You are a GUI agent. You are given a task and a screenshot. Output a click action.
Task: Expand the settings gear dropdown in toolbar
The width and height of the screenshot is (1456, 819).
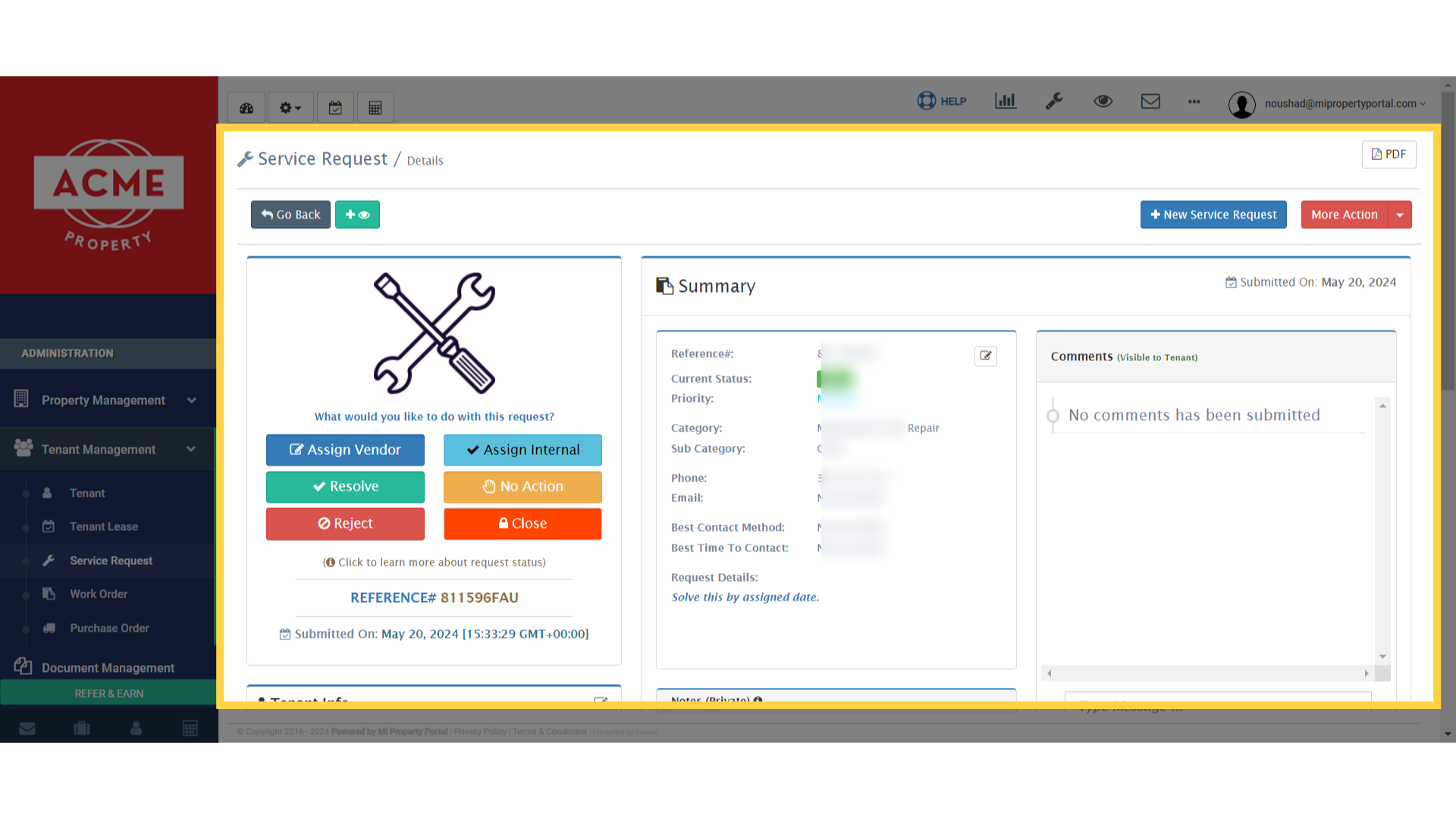tap(290, 107)
